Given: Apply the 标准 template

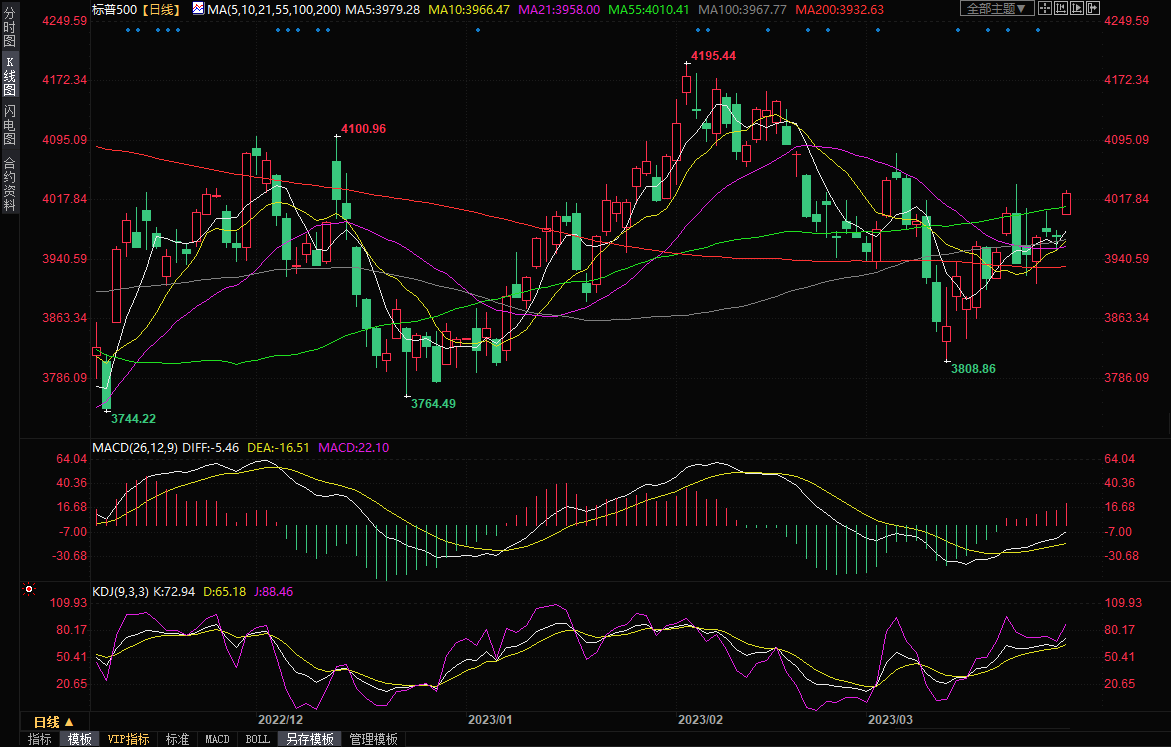Looking at the screenshot, I should [177, 739].
